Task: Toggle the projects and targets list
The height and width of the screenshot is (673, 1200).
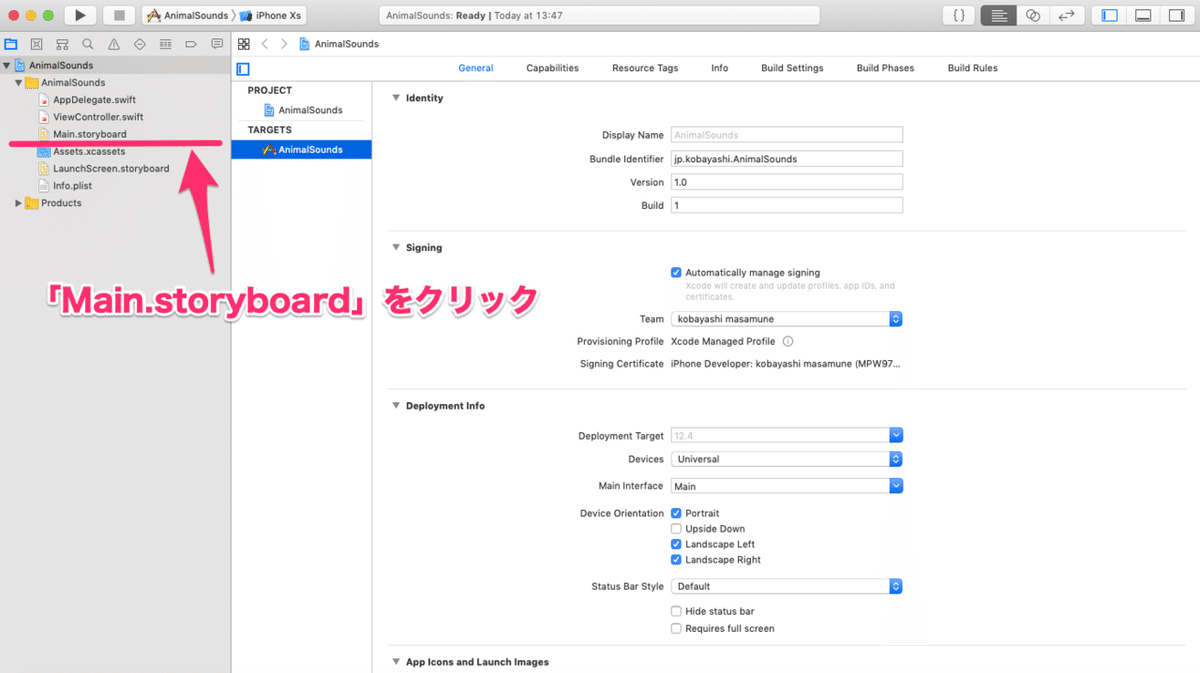Action: 243,69
